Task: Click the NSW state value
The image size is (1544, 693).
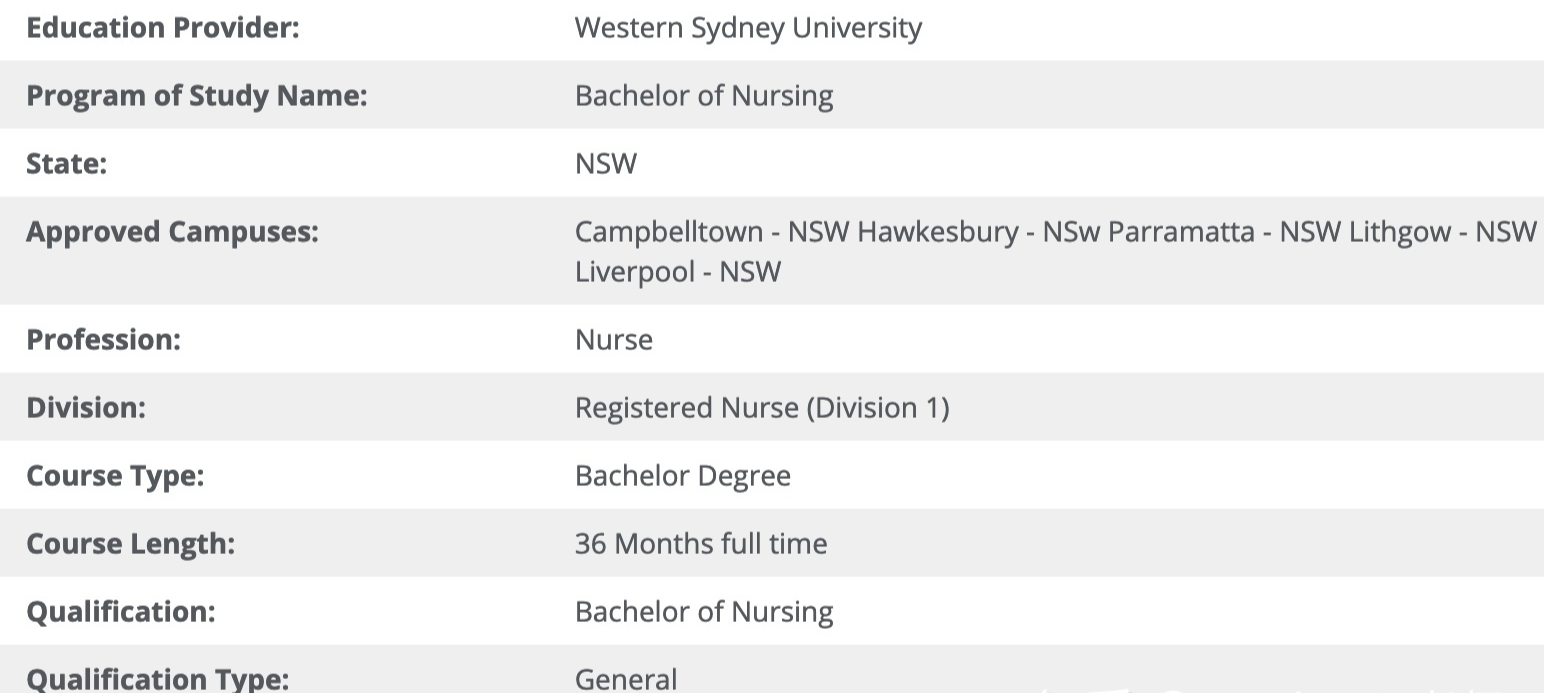Action: (605, 164)
